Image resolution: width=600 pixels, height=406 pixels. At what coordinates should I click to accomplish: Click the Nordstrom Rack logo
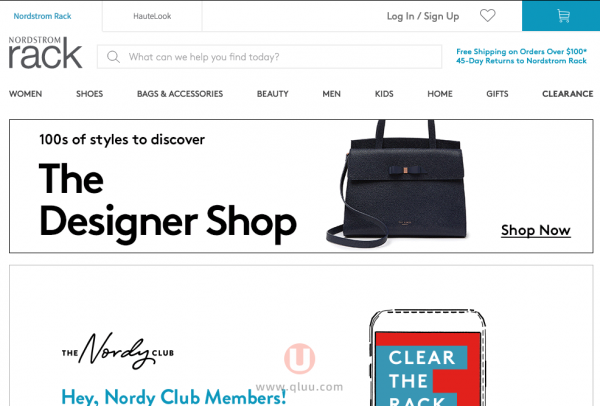click(x=45, y=52)
